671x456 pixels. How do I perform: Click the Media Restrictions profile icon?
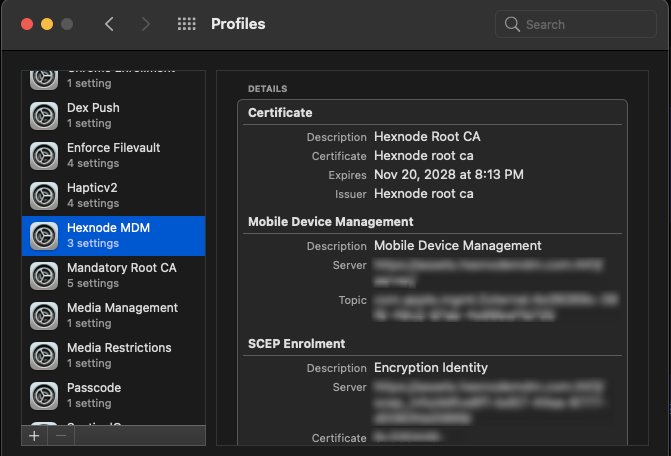click(44, 356)
